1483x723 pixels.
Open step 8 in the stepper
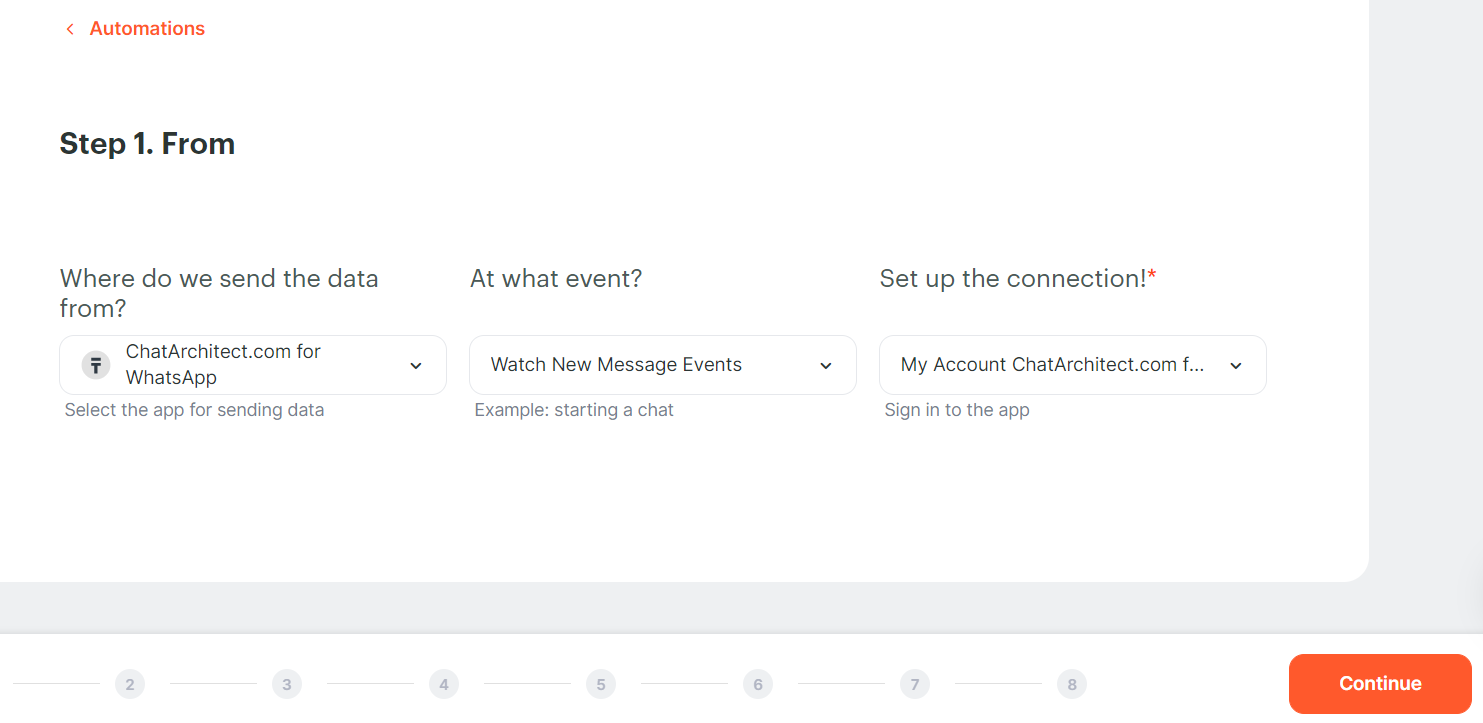point(1071,684)
